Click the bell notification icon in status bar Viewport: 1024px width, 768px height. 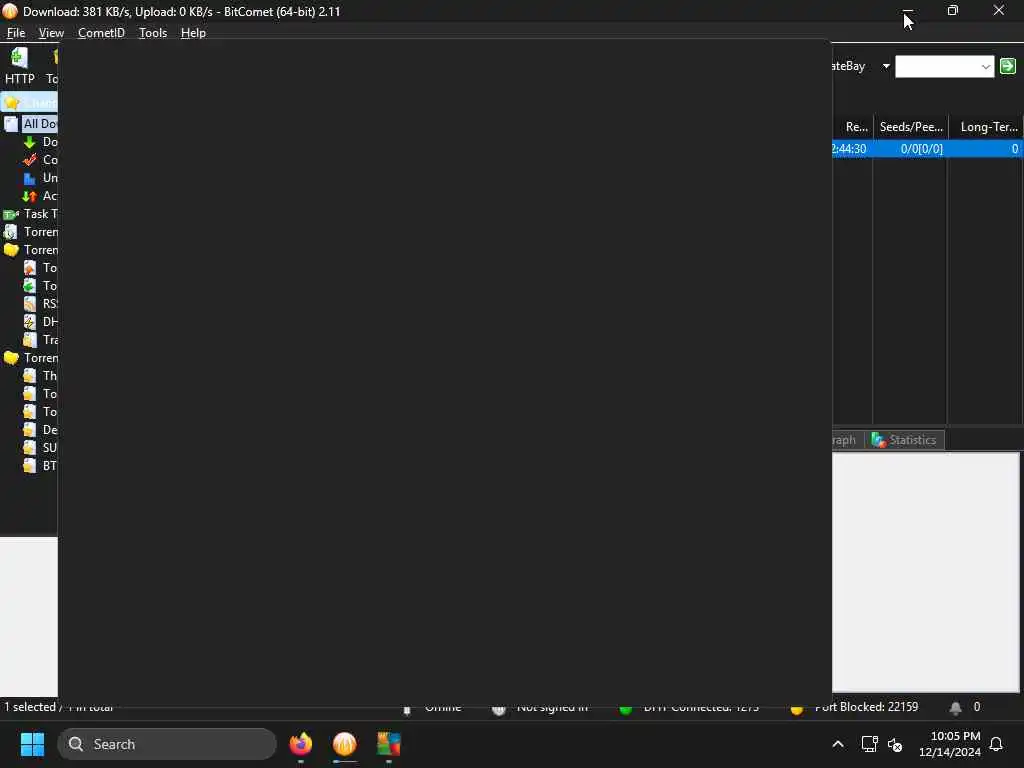955,708
